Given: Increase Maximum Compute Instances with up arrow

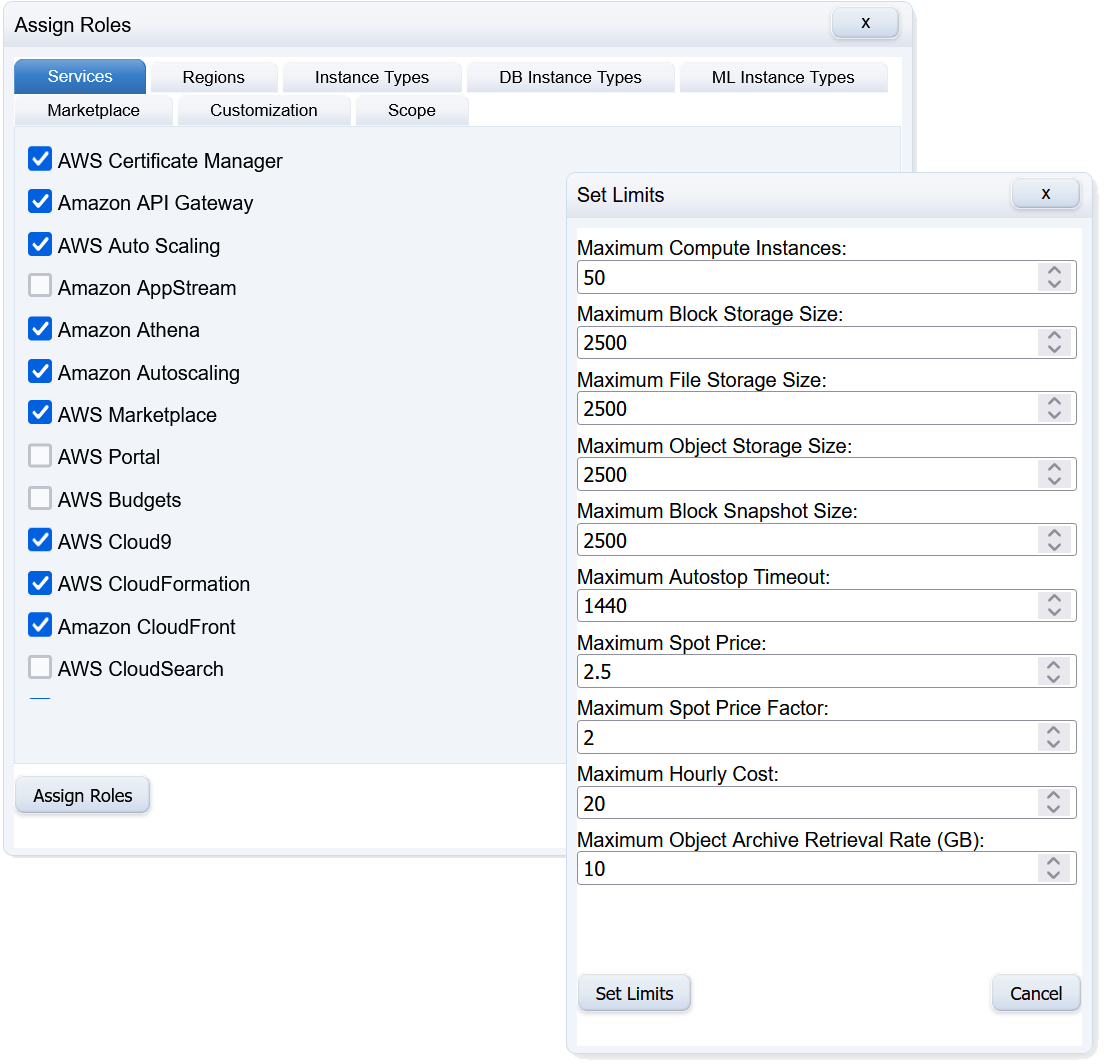Looking at the screenshot, I should (x=1053, y=271).
